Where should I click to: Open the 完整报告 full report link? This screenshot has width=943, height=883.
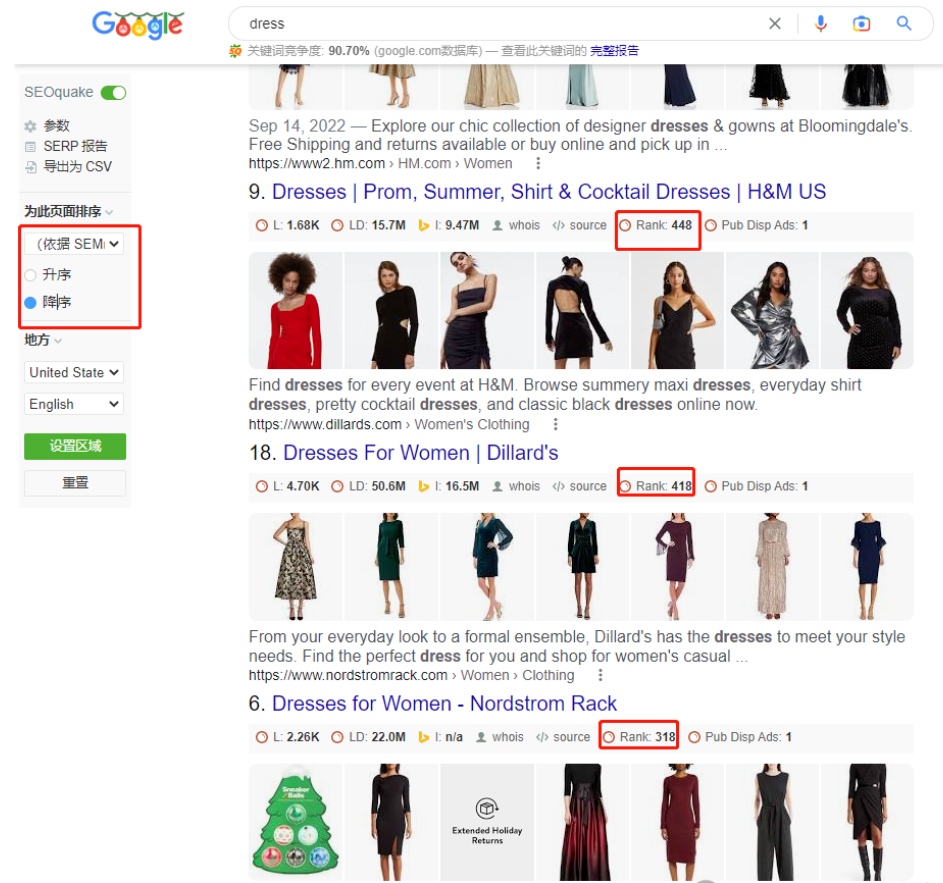tap(614, 51)
